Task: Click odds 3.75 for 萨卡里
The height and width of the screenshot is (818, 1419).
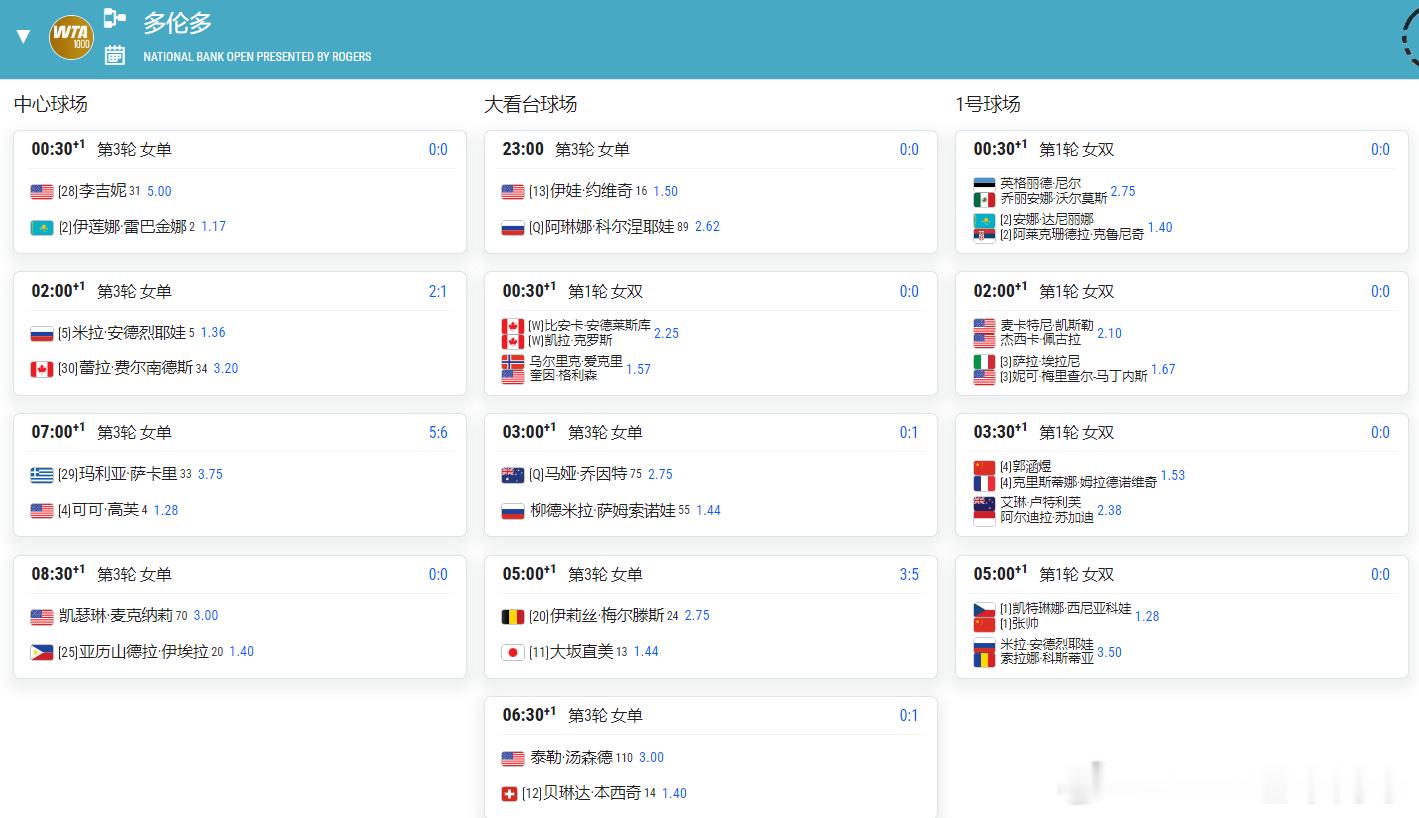Action: click(x=210, y=474)
